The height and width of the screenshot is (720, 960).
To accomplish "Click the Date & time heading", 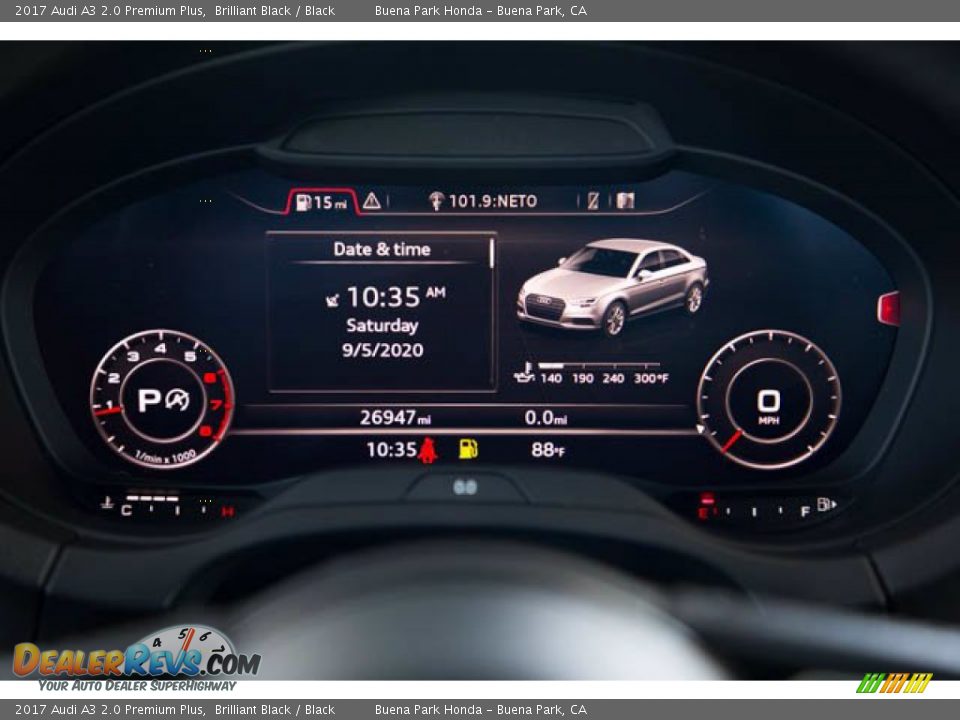I will pyautogui.click(x=382, y=249).
